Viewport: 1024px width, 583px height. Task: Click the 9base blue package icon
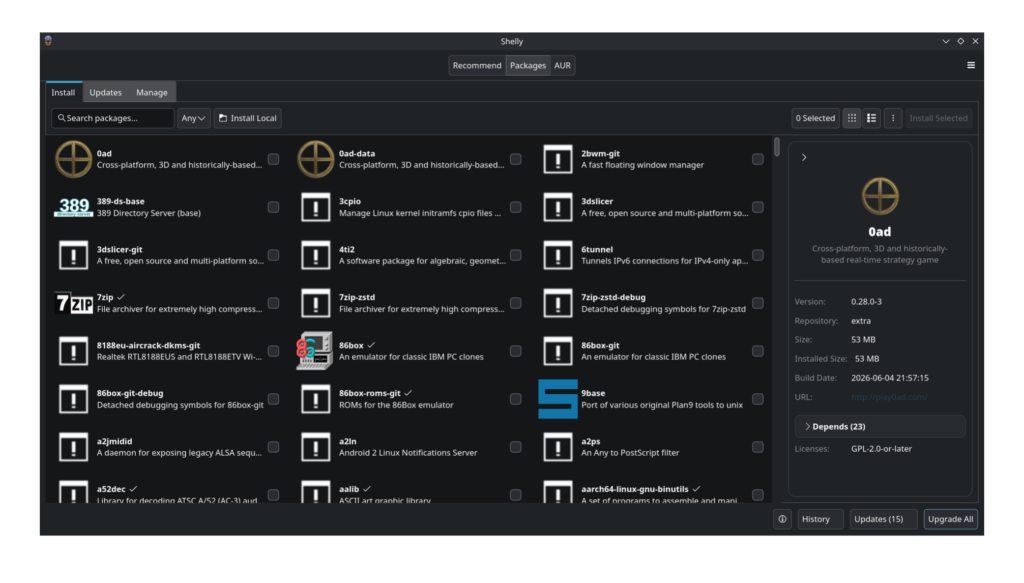pyautogui.click(x=558, y=399)
